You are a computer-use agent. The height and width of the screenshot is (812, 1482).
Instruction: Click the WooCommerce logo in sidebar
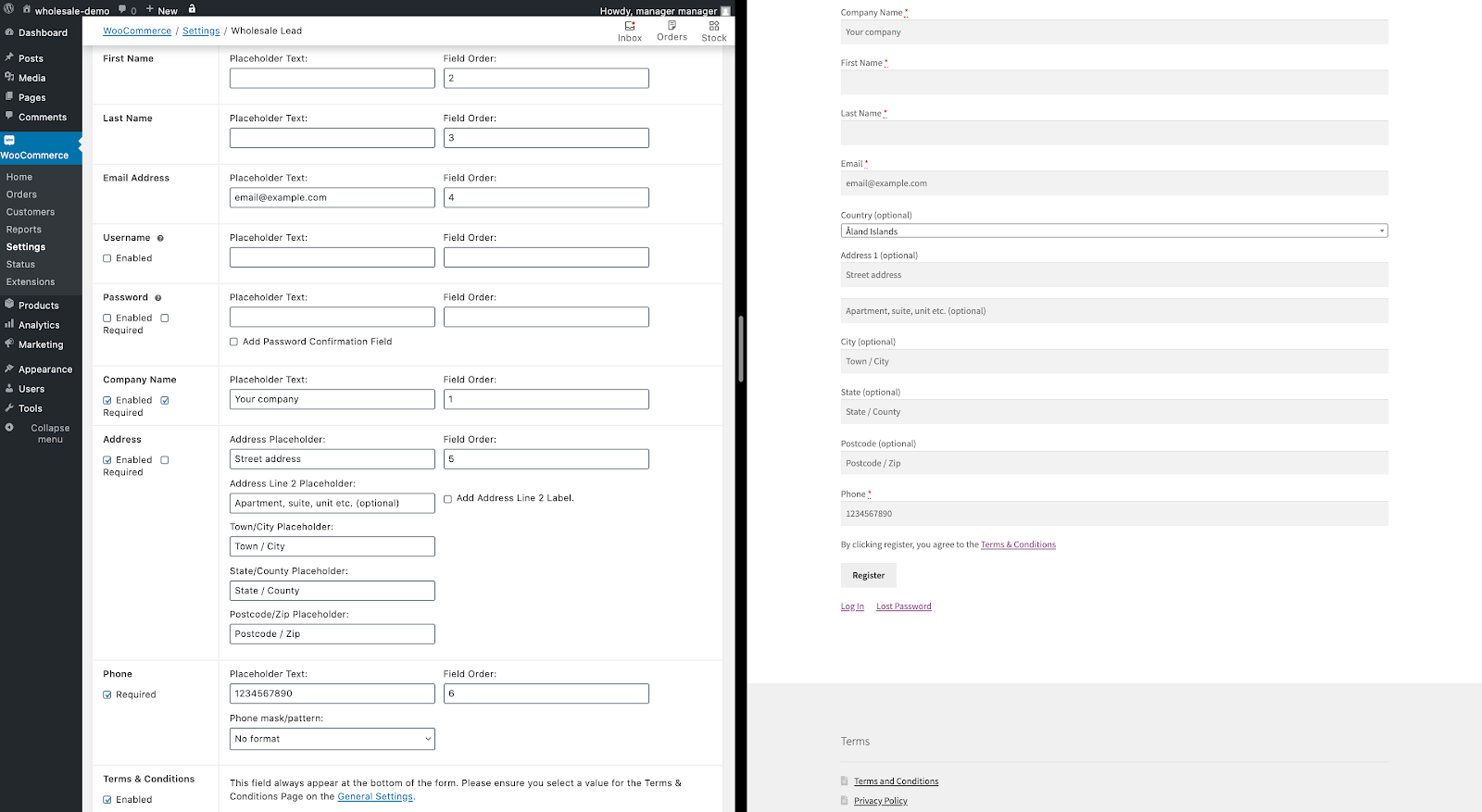click(9, 141)
